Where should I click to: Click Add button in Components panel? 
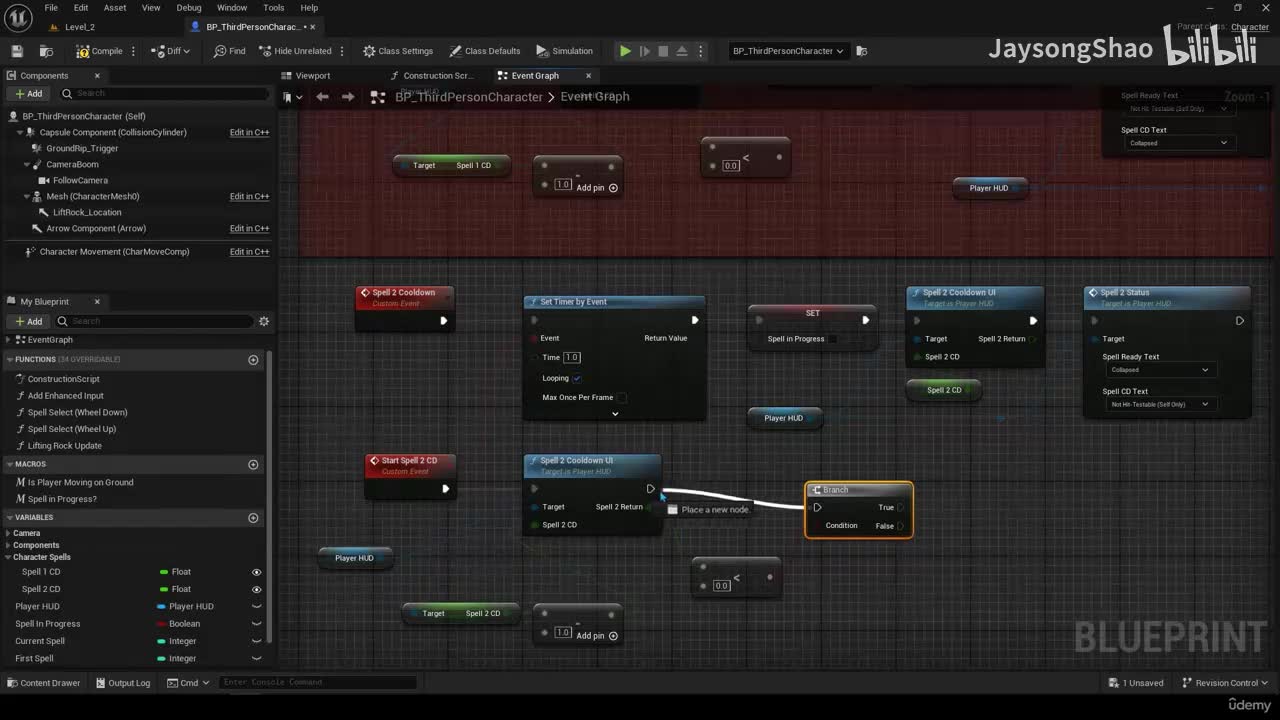[x=28, y=94]
